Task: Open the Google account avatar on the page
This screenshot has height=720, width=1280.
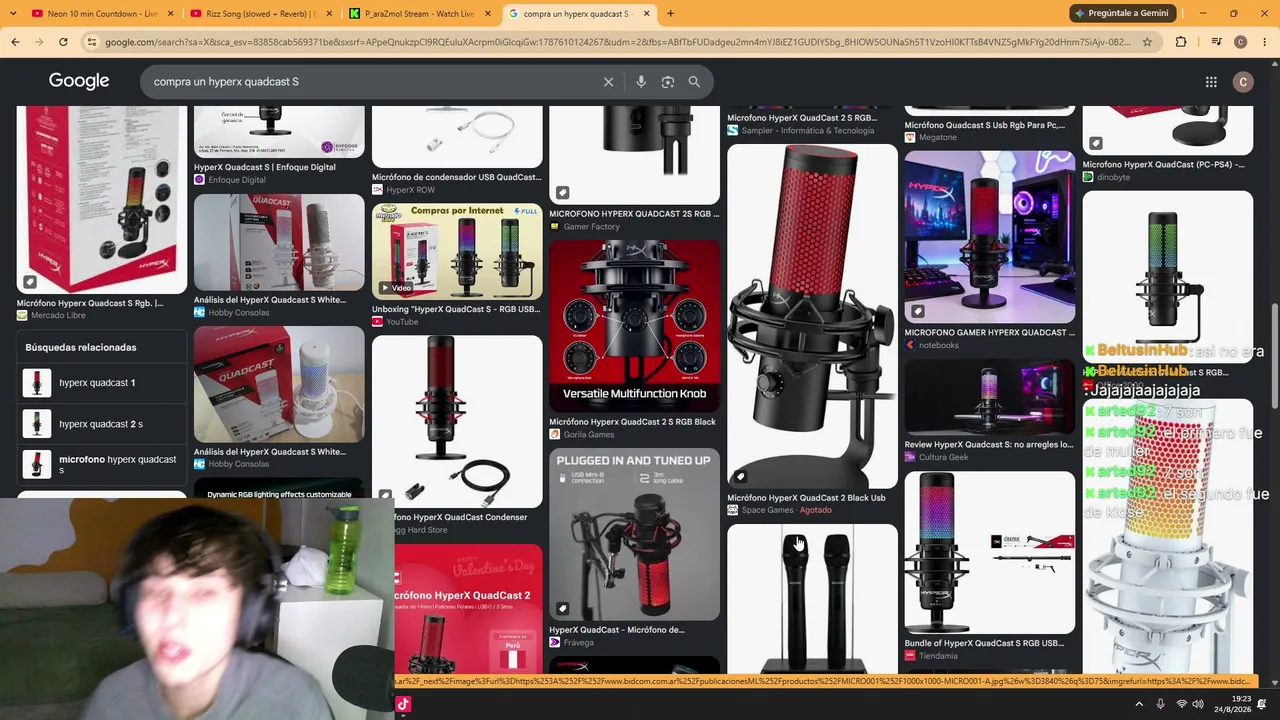Action: point(1244,82)
